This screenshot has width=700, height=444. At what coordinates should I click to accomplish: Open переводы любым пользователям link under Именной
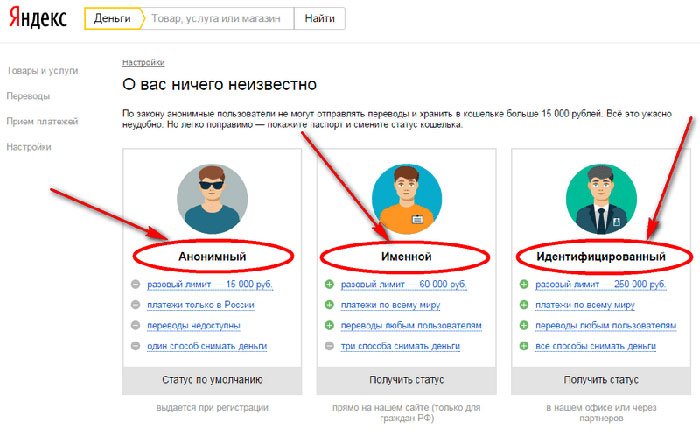tap(411, 325)
